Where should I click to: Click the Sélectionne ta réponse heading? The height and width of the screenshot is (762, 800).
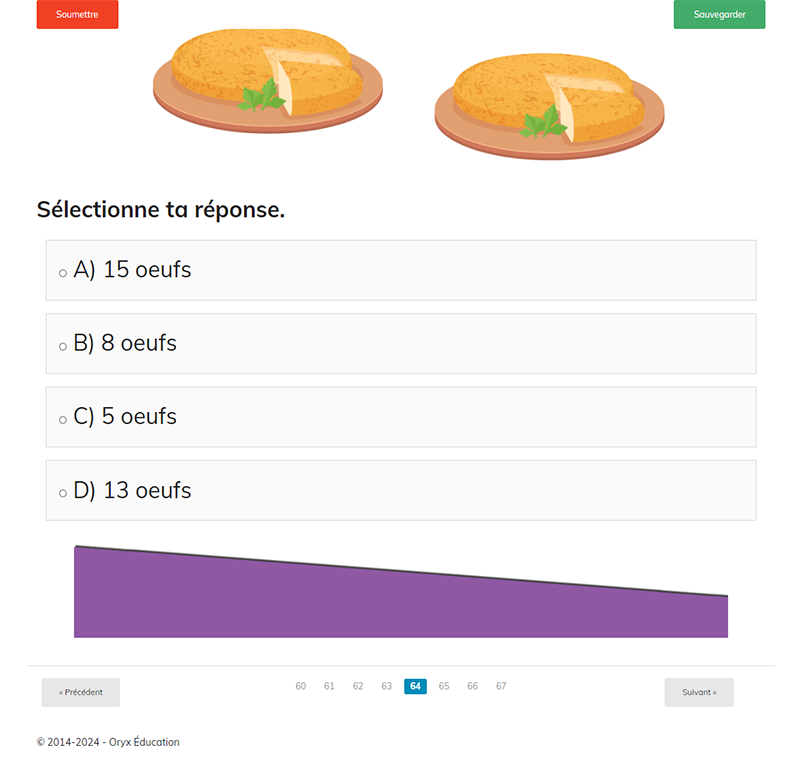point(161,210)
